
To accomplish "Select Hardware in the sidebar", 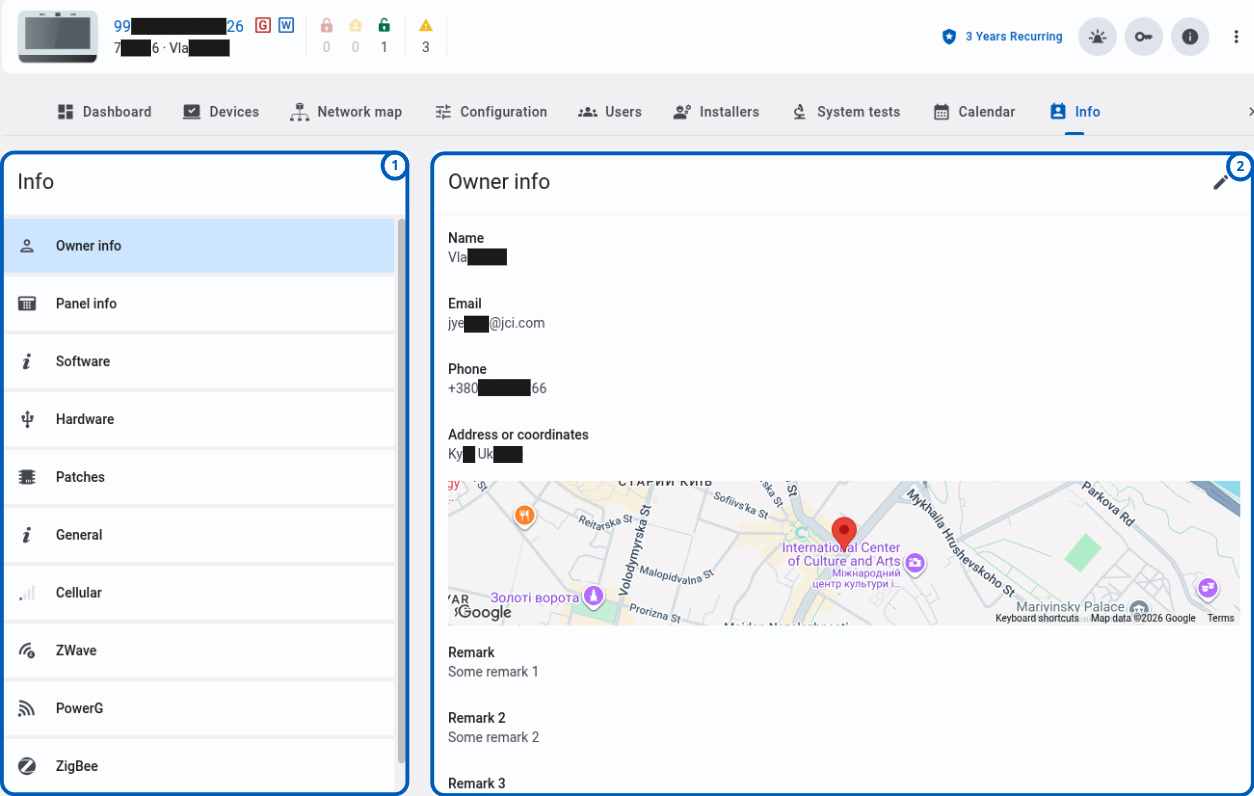I will (x=199, y=420).
